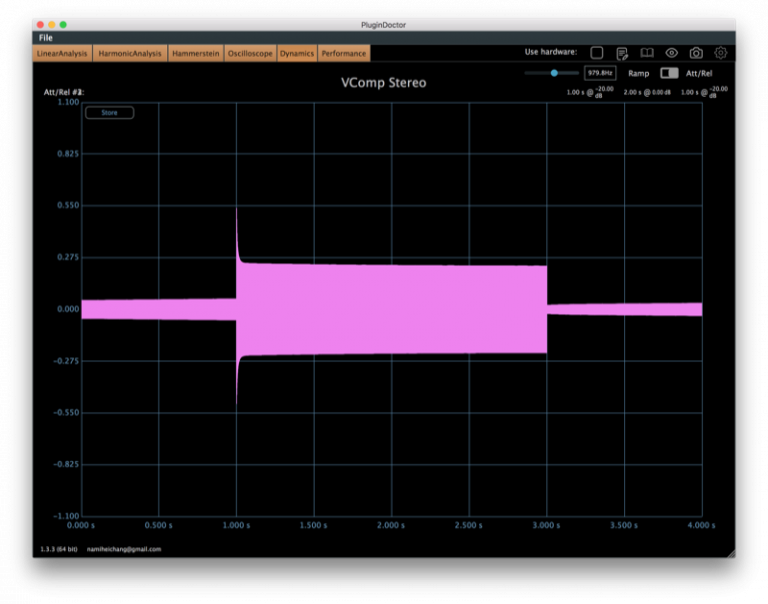Click the eye view icon
The height and width of the screenshot is (604, 768).
tap(672, 53)
